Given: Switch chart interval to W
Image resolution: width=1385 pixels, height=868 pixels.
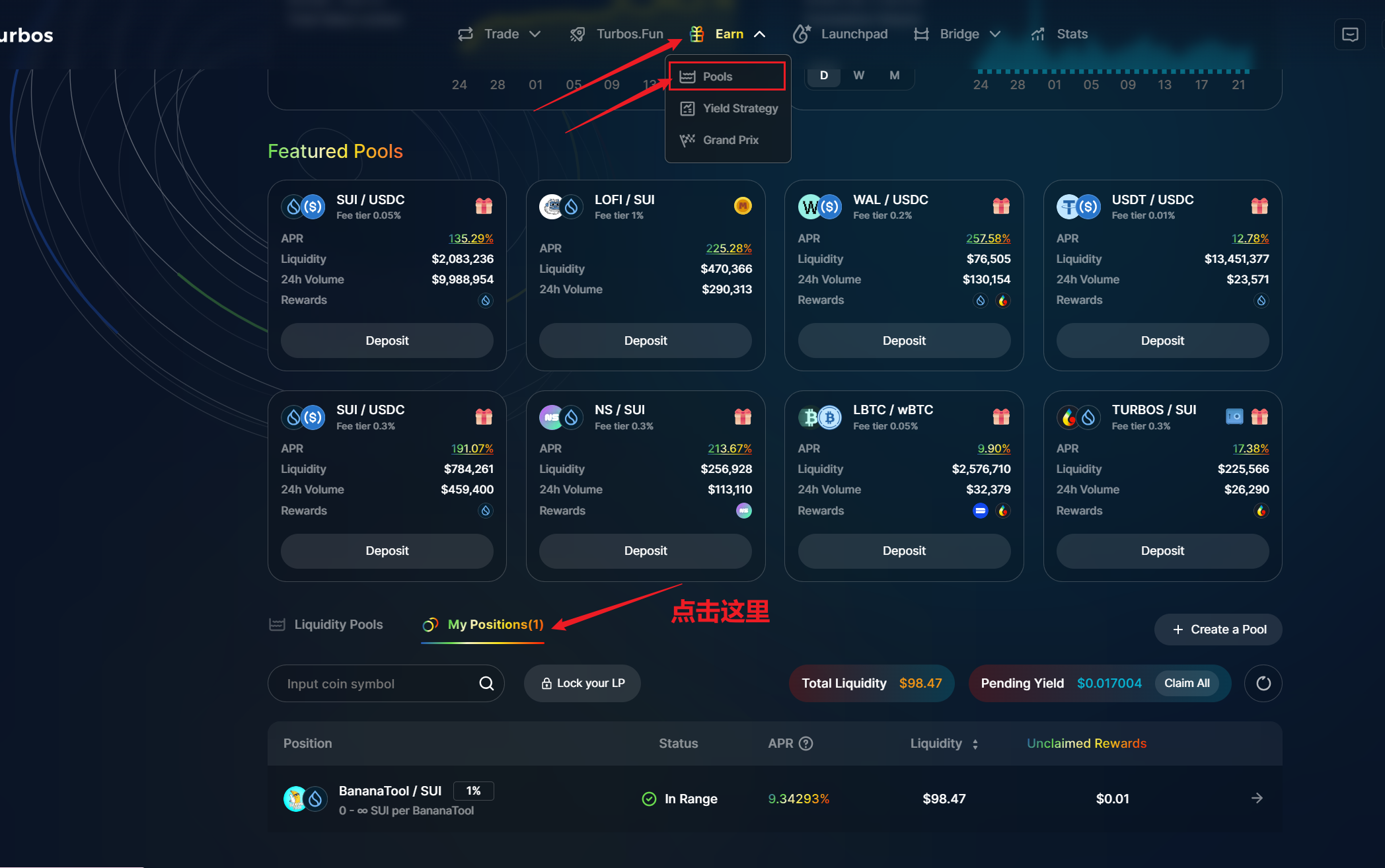Looking at the screenshot, I should point(858,75).
